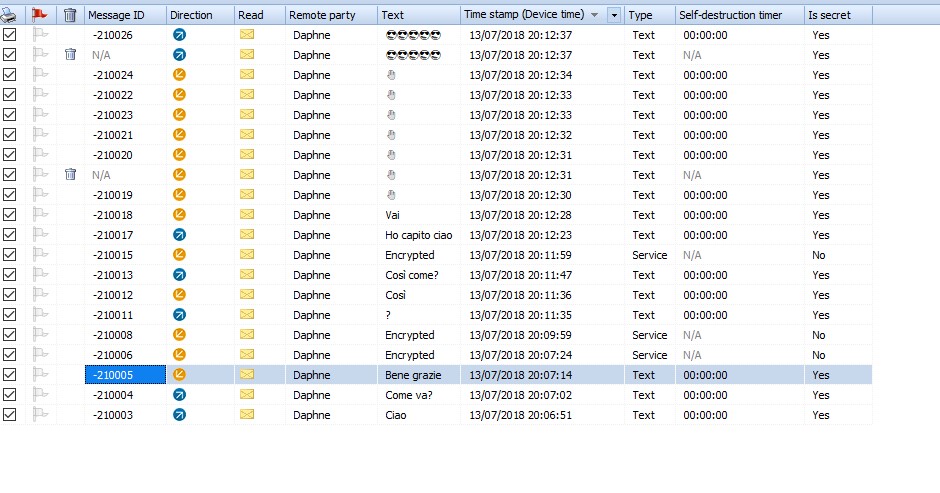The height and width of the screenshot is (493, 940).
Task: Uncheck the checkbox for message -210012
Action: tap(10, 294)
